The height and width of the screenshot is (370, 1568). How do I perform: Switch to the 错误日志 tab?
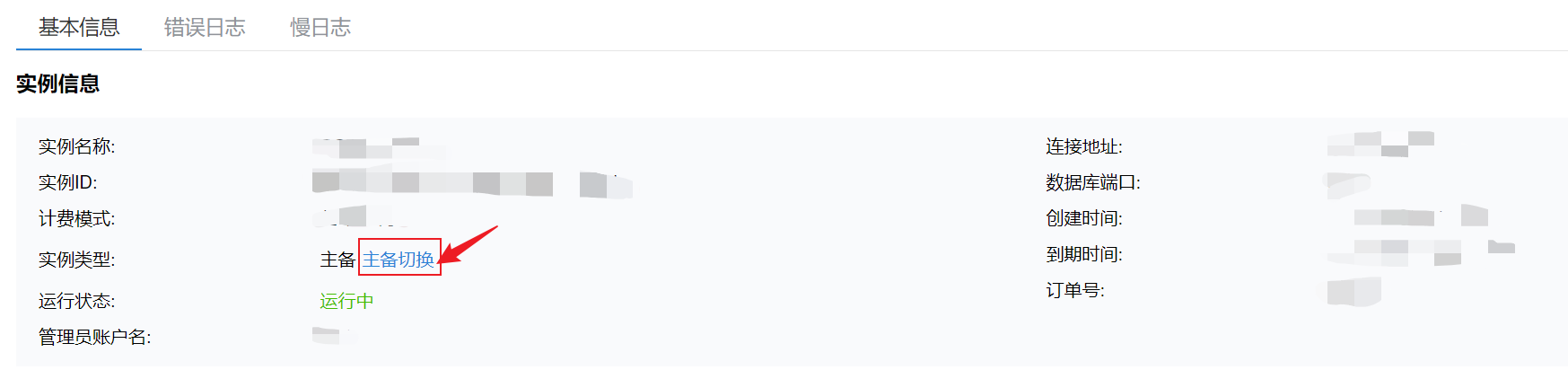205,28
